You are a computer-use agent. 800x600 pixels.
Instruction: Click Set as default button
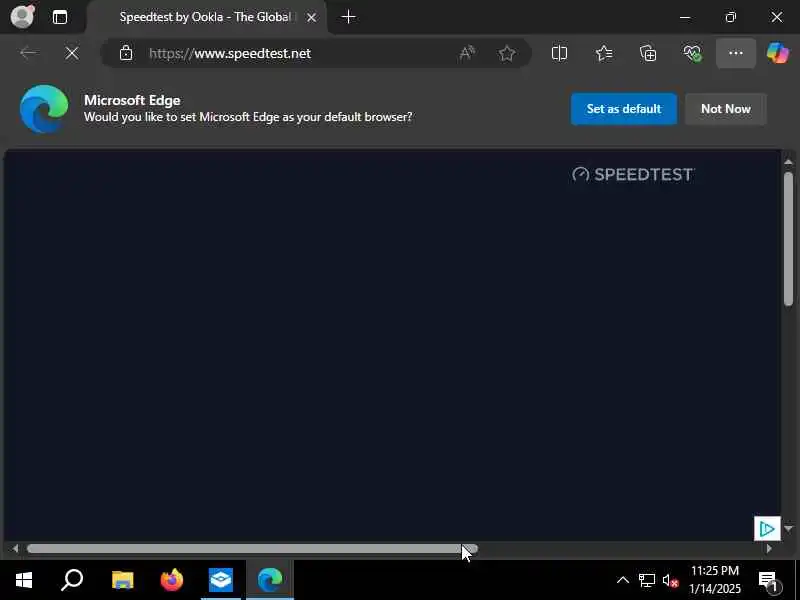(x=623, y=109)
